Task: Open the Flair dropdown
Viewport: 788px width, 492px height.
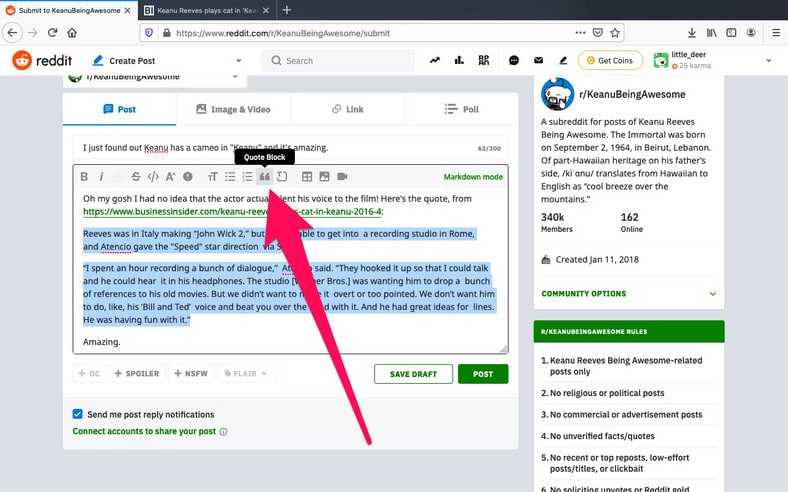Action: pos(246,373)
